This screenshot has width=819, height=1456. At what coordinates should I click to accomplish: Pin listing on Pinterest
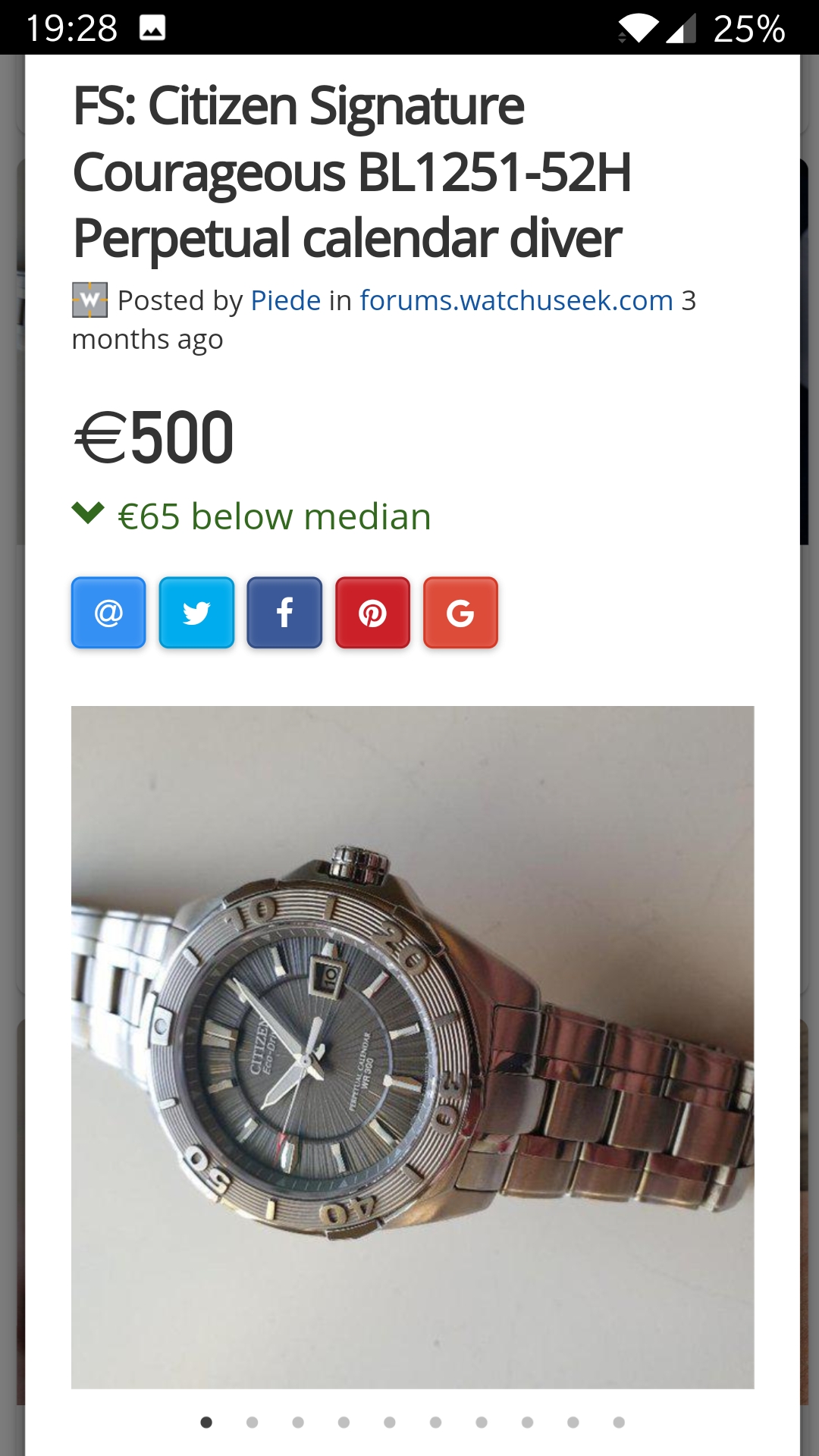372,613
